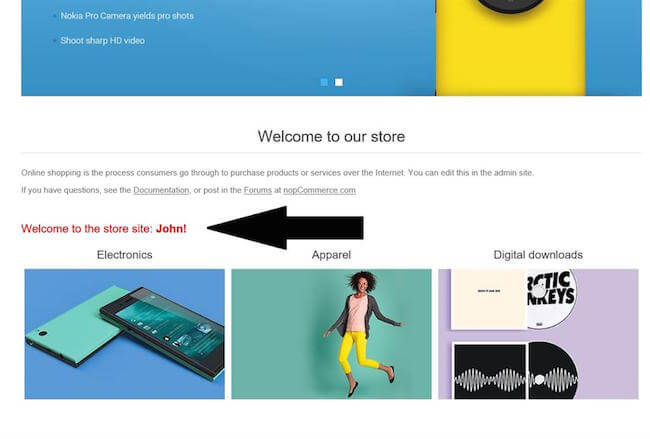Click the red 'Welcome to the store site' message
Screen dimensions: 650x439
tap(104, 229)
